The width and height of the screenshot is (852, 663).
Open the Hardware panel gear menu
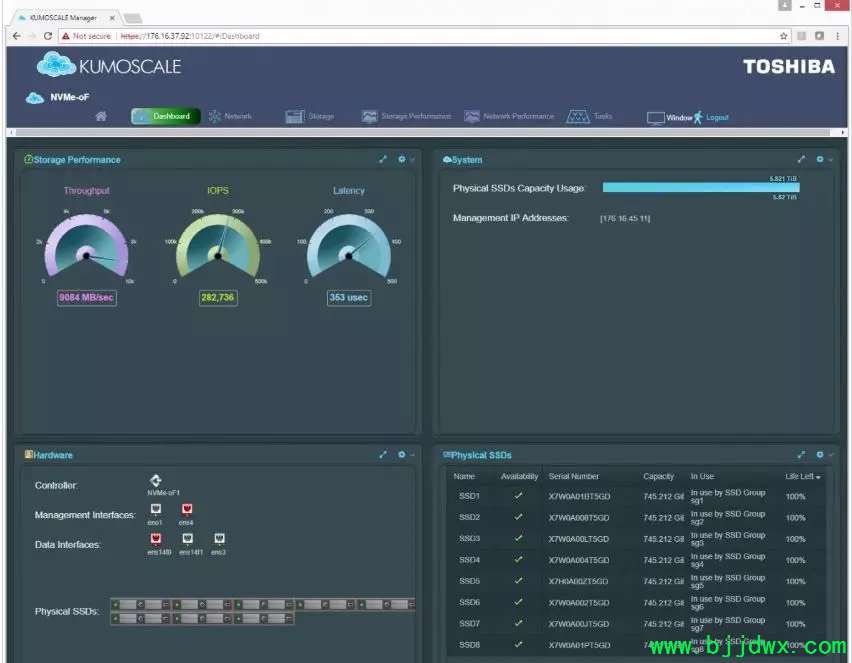(x=402, y=454)
